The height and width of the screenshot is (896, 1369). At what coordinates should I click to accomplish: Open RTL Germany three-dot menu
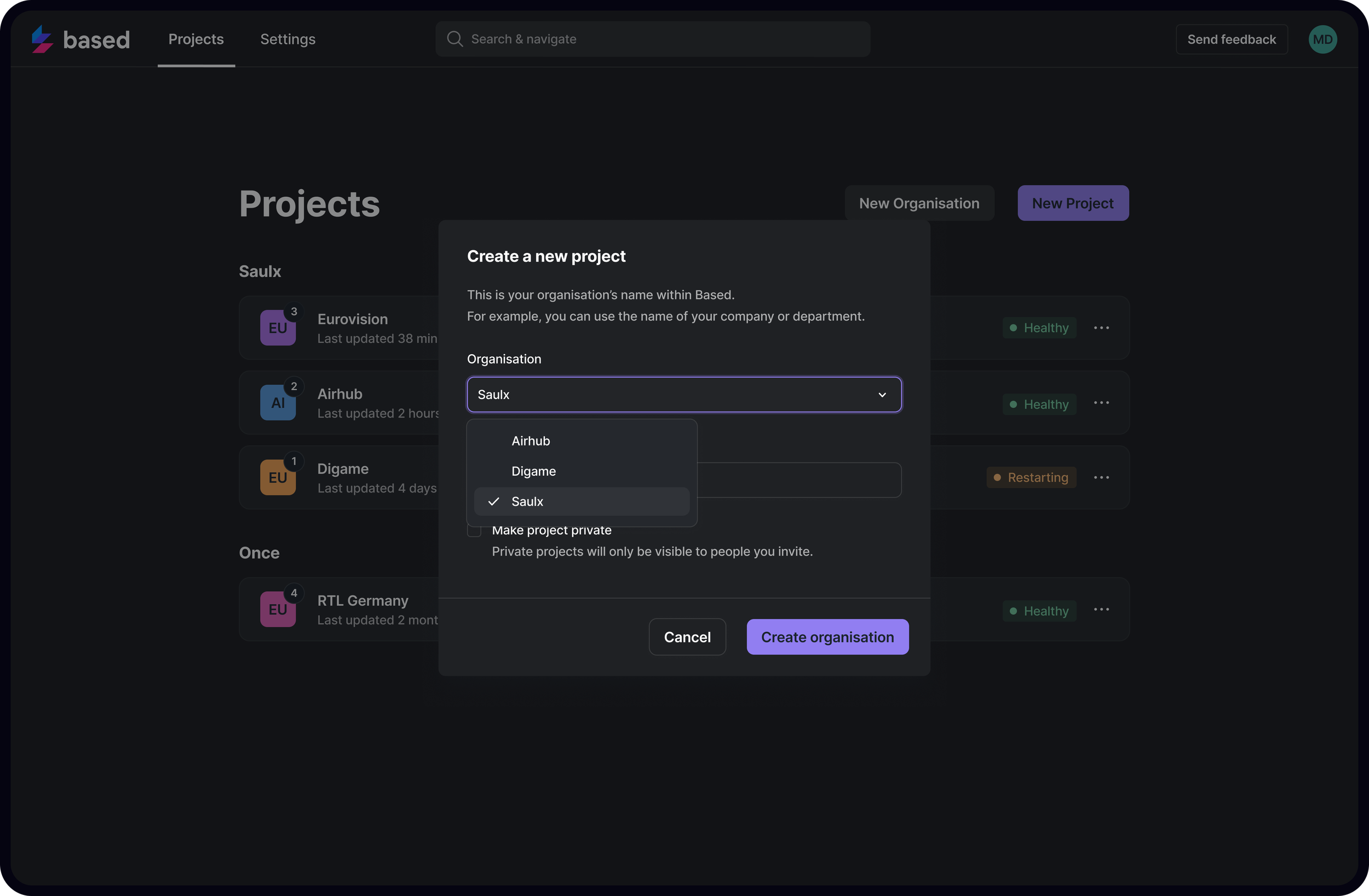tap(1101, 610)
